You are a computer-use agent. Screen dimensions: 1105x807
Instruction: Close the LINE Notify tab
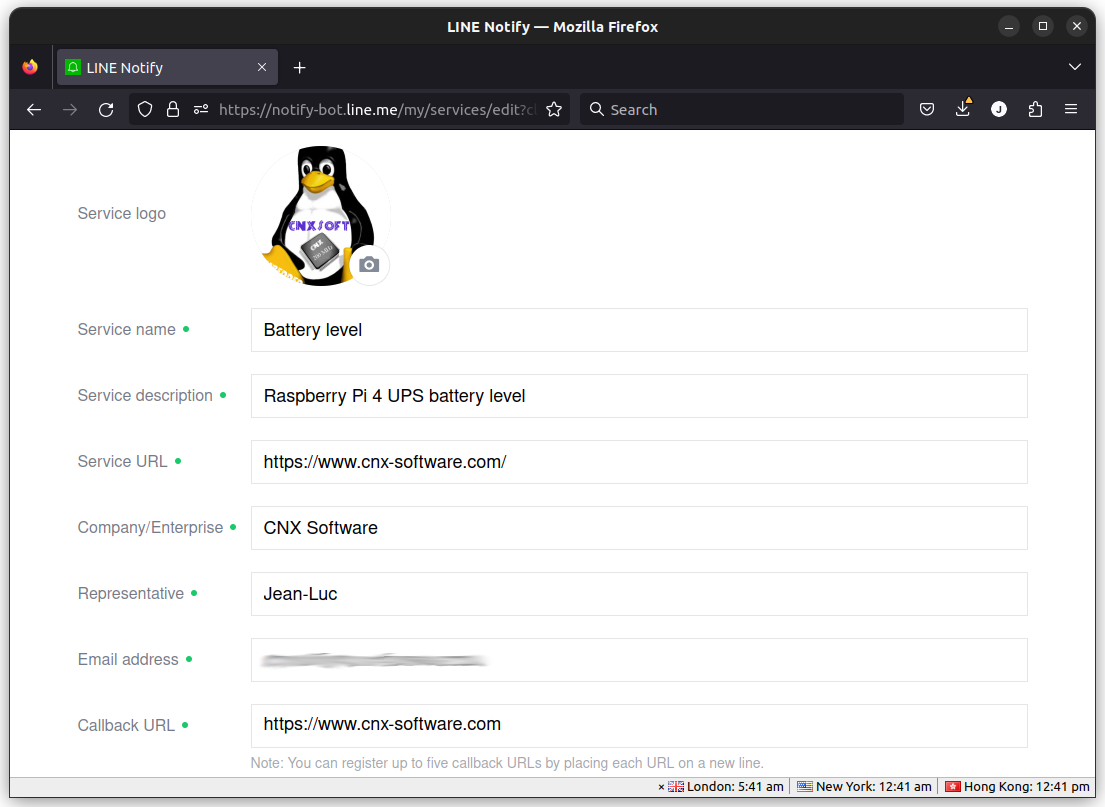262,67
